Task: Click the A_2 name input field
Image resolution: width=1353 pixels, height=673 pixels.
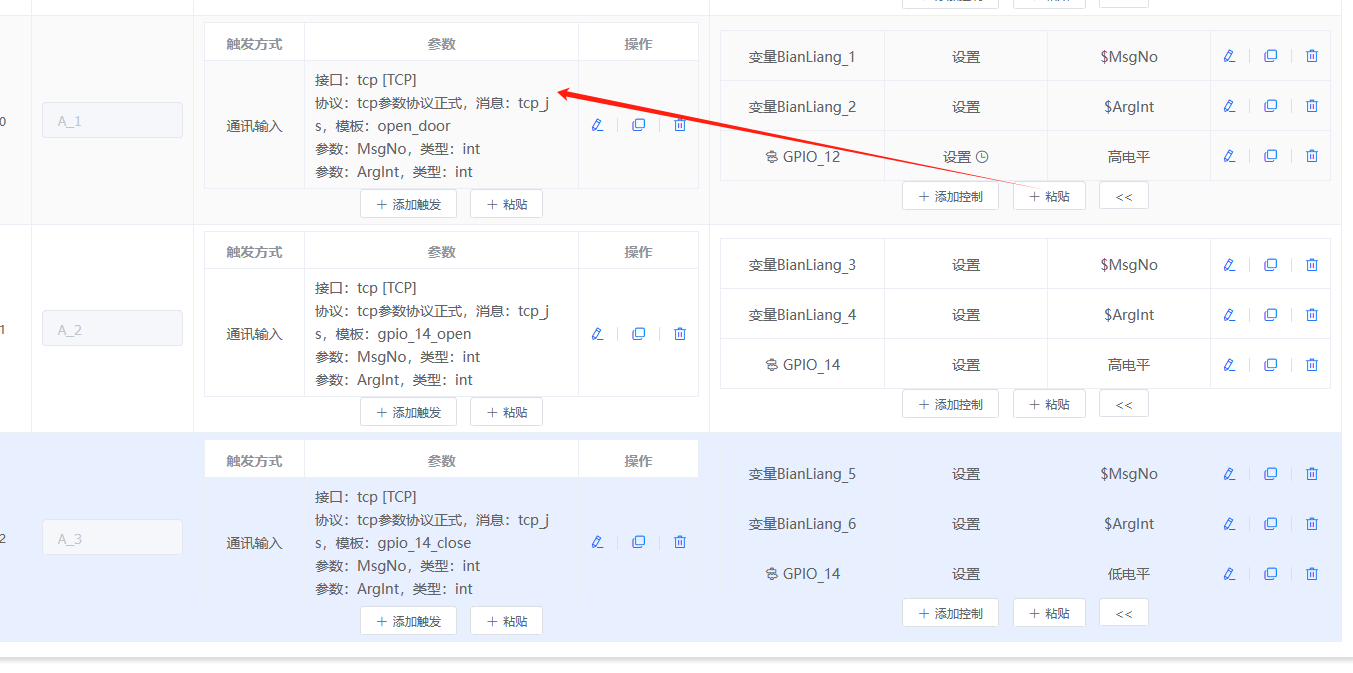Action: point(112,328)
